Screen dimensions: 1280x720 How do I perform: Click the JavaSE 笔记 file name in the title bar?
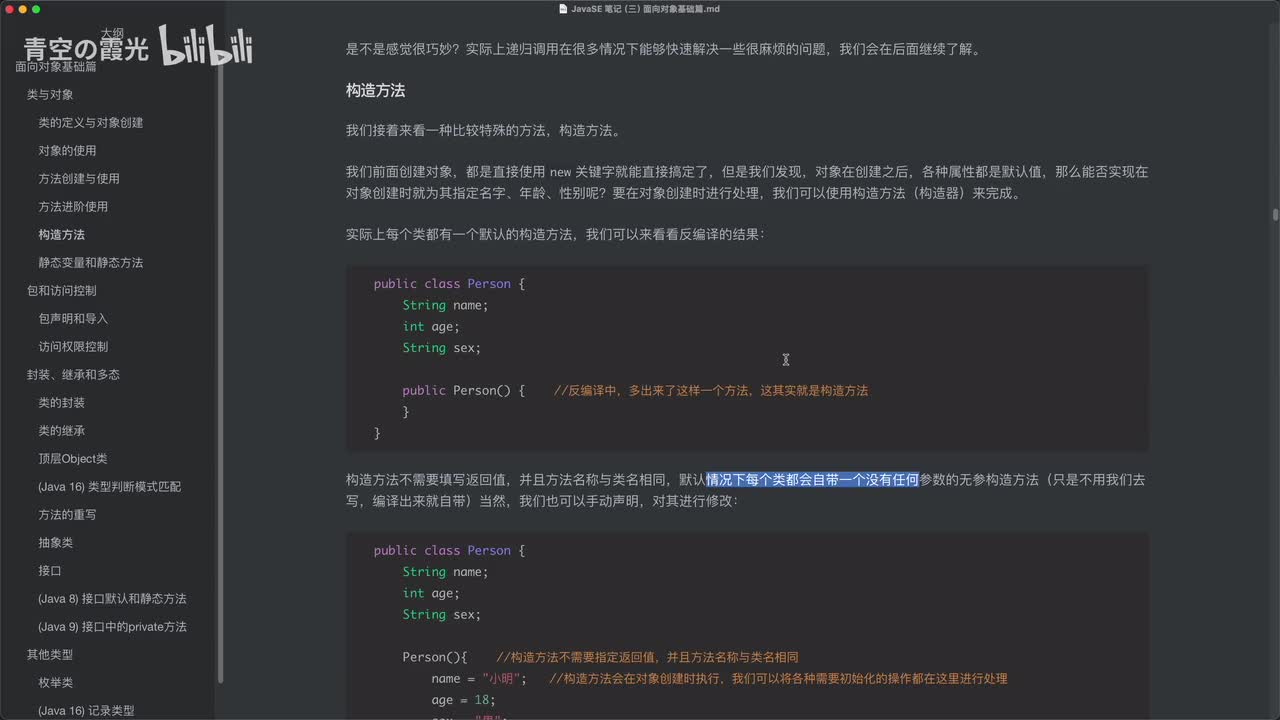pyautogui.click(x=645, y=9)
